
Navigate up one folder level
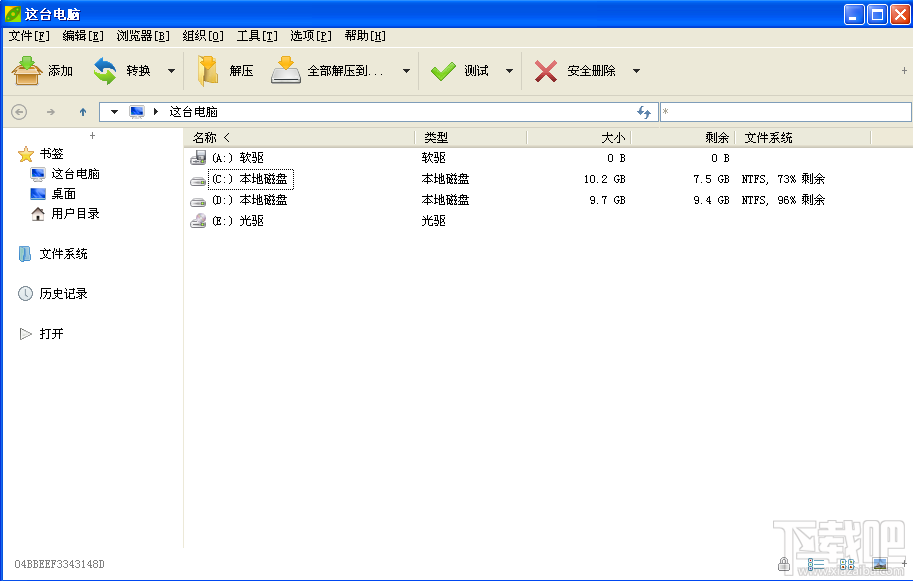[83, 112]
